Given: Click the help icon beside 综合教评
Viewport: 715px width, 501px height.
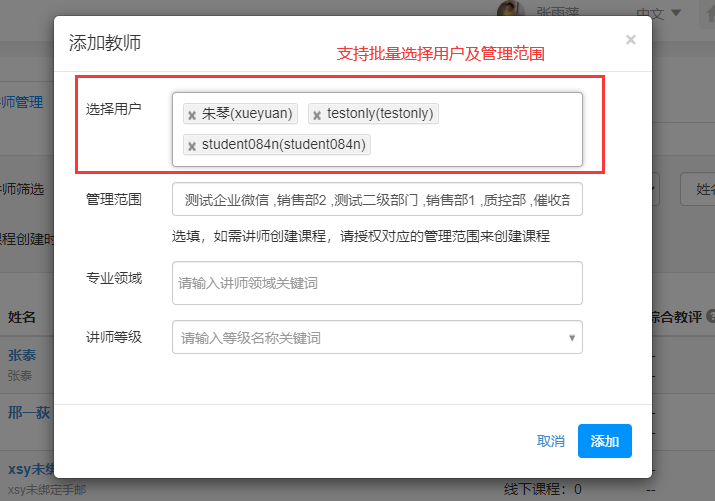Looking at the screenshot, I should click(710, 316).
